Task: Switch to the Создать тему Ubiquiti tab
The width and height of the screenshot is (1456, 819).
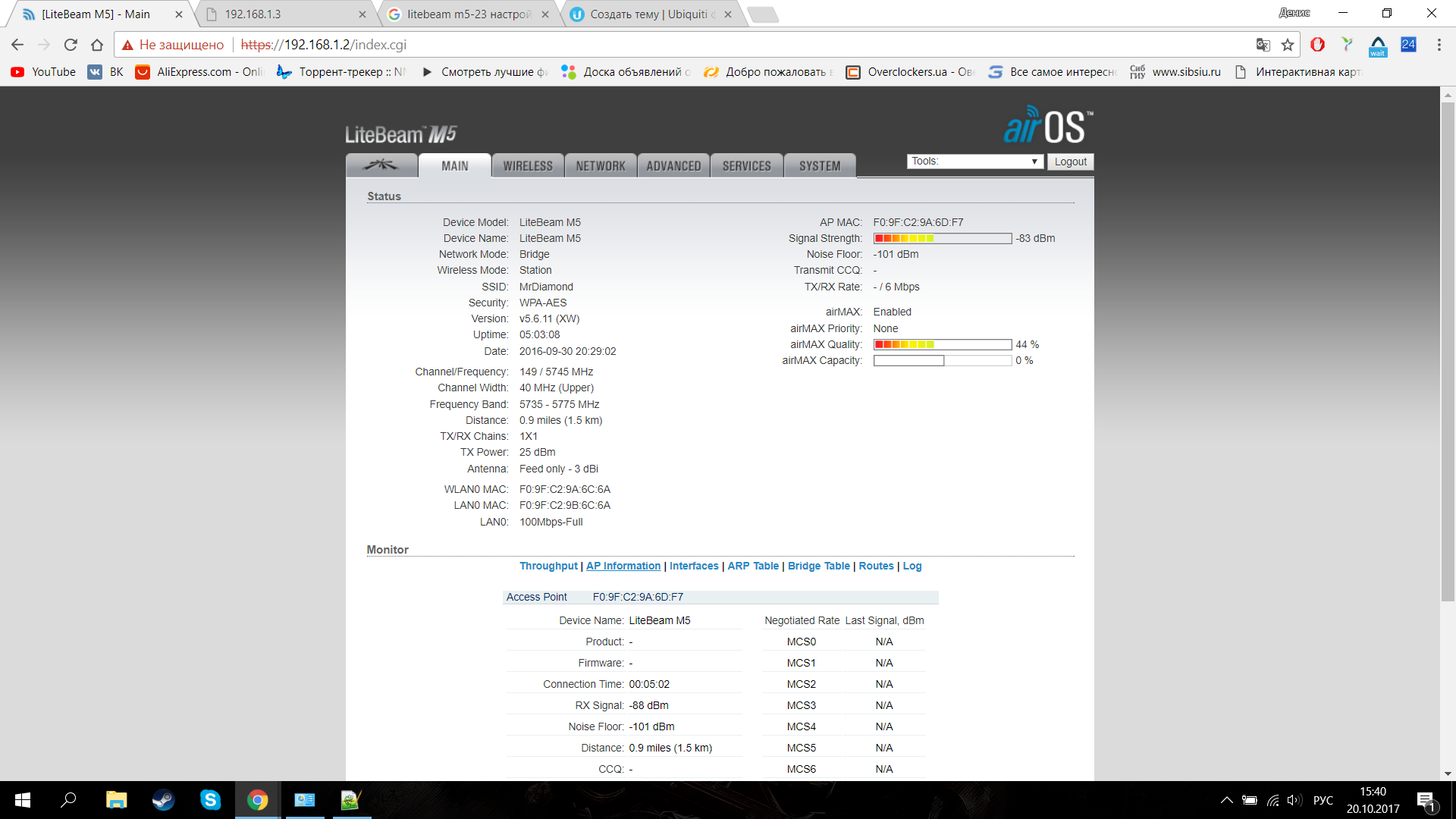Action: [x=651, y=14]
